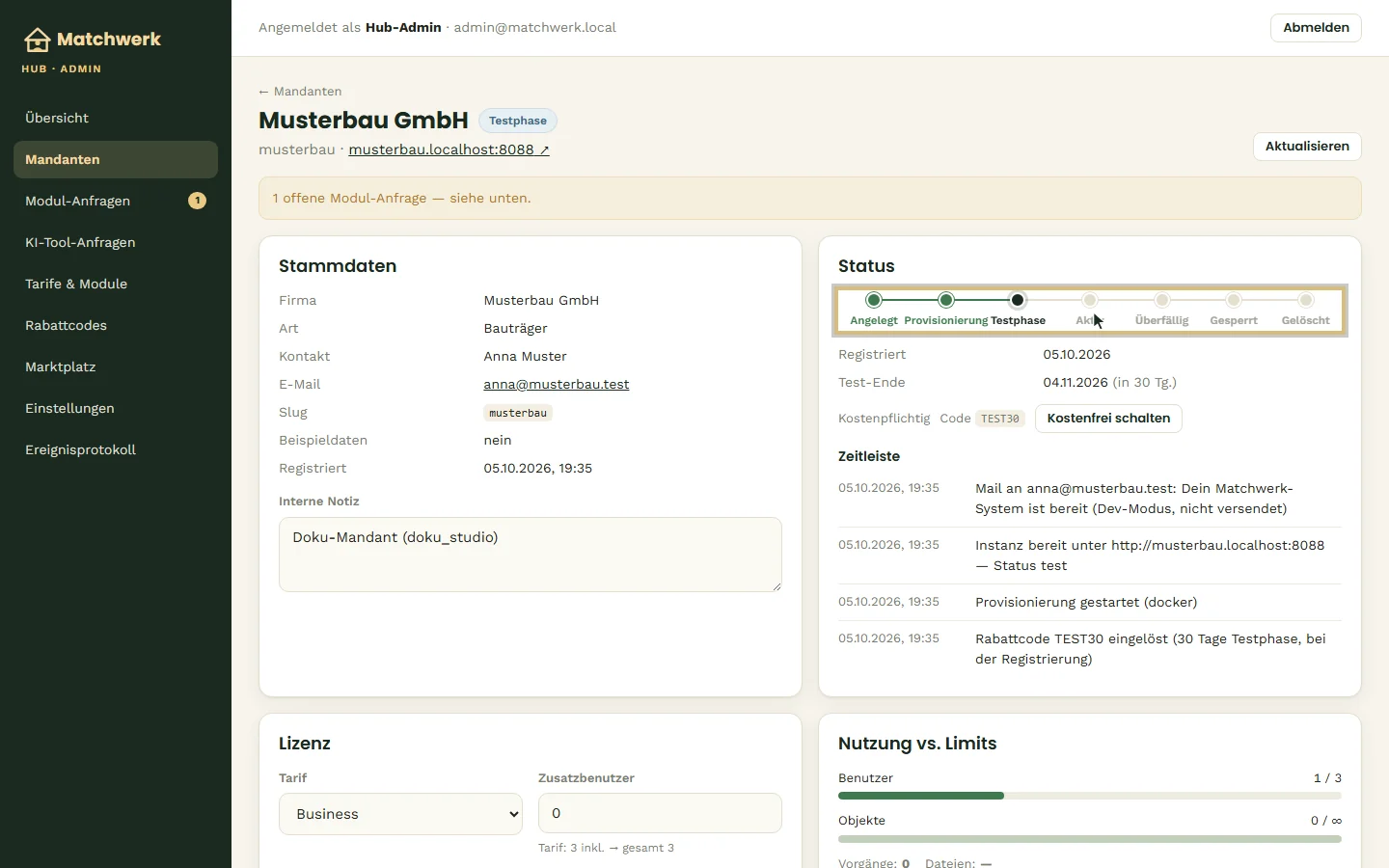Click the anna@musterbau.test email link
The width and height of the screenshot is (1389, 868).
[557, 384]
